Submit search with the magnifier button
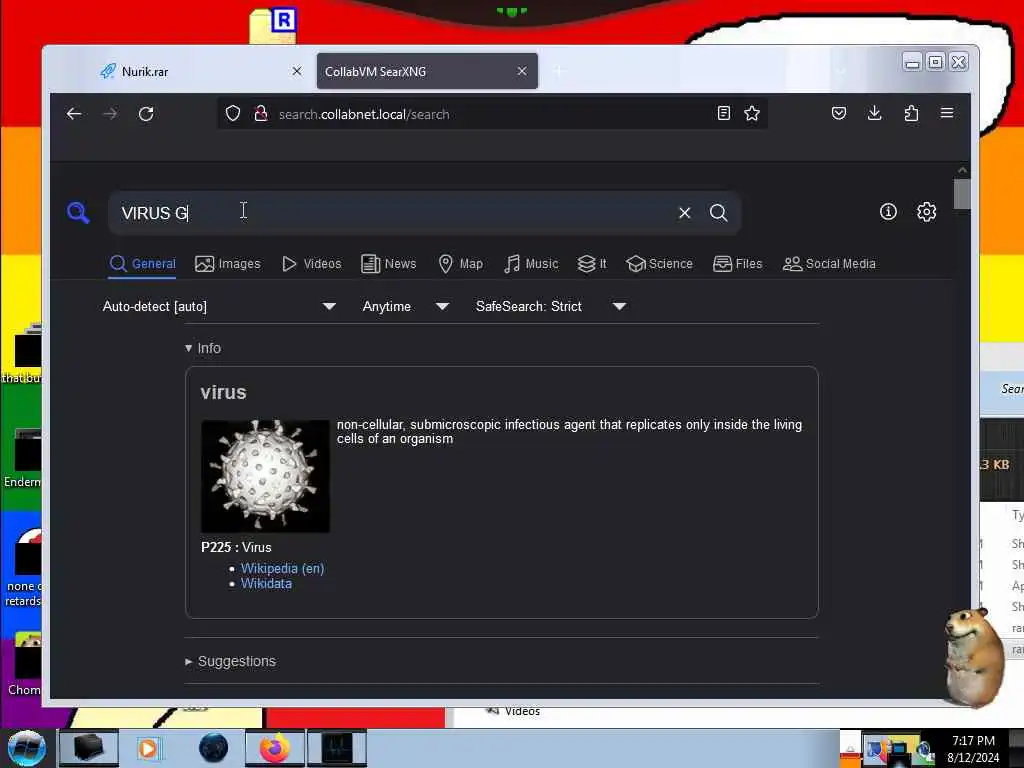Screen dimensions: 1024x768 [718, 213]
